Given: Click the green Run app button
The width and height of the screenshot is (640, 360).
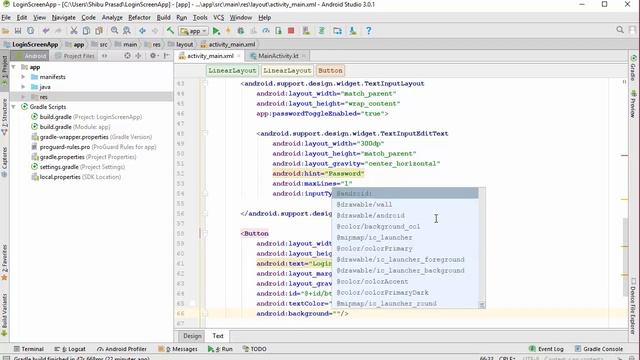Looking at the screenshot, I should point(216,31).
